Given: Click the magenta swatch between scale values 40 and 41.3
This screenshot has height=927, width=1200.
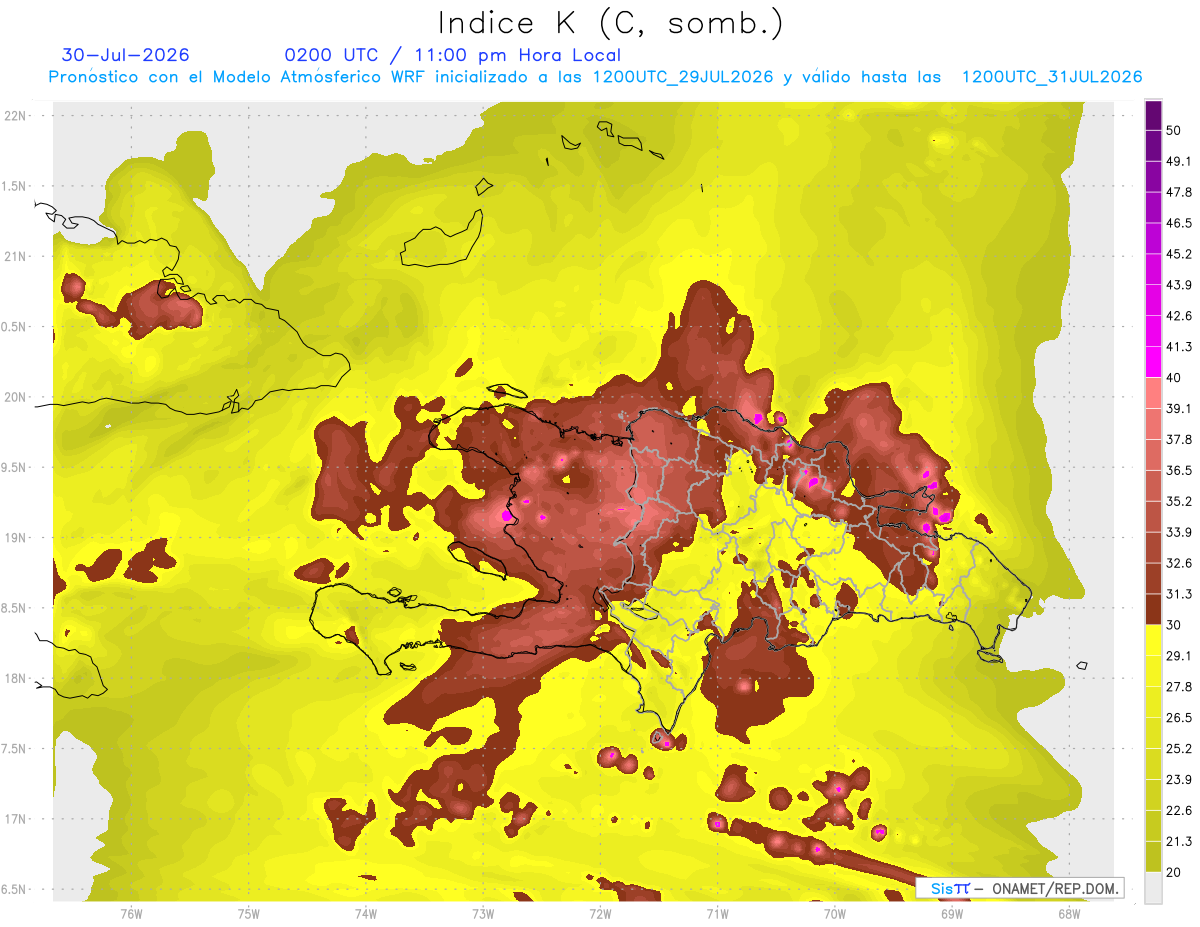Looking at the screenshot, I should tap(1153, 362).
